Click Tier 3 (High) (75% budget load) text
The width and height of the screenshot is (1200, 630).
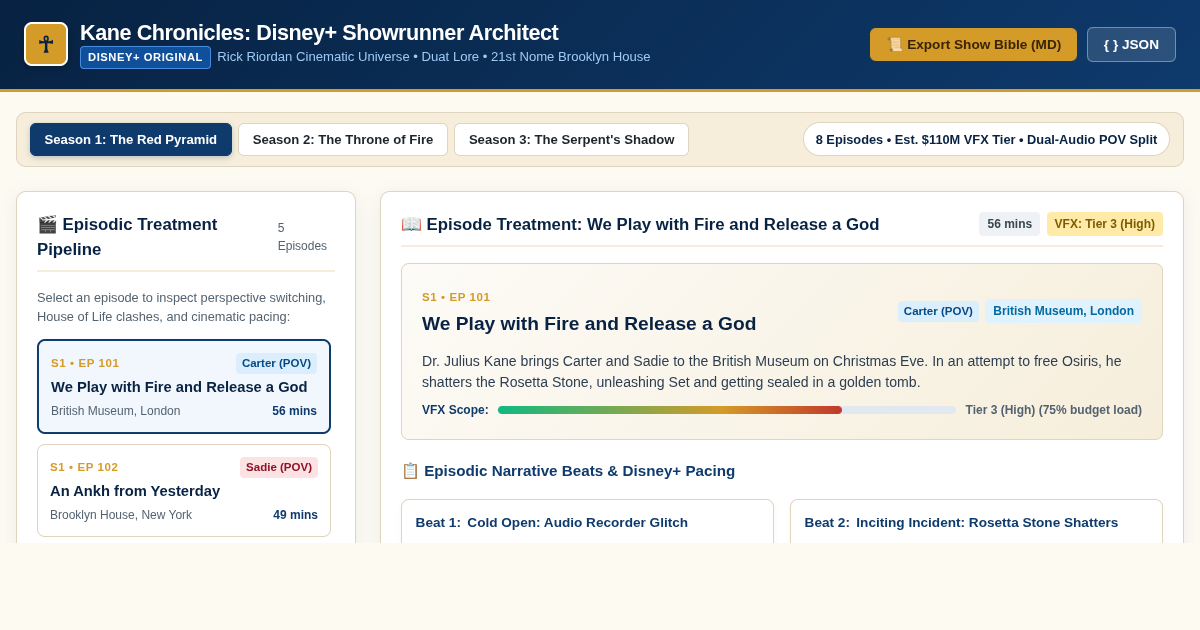pyautogui.click(x=1053, y=410)
